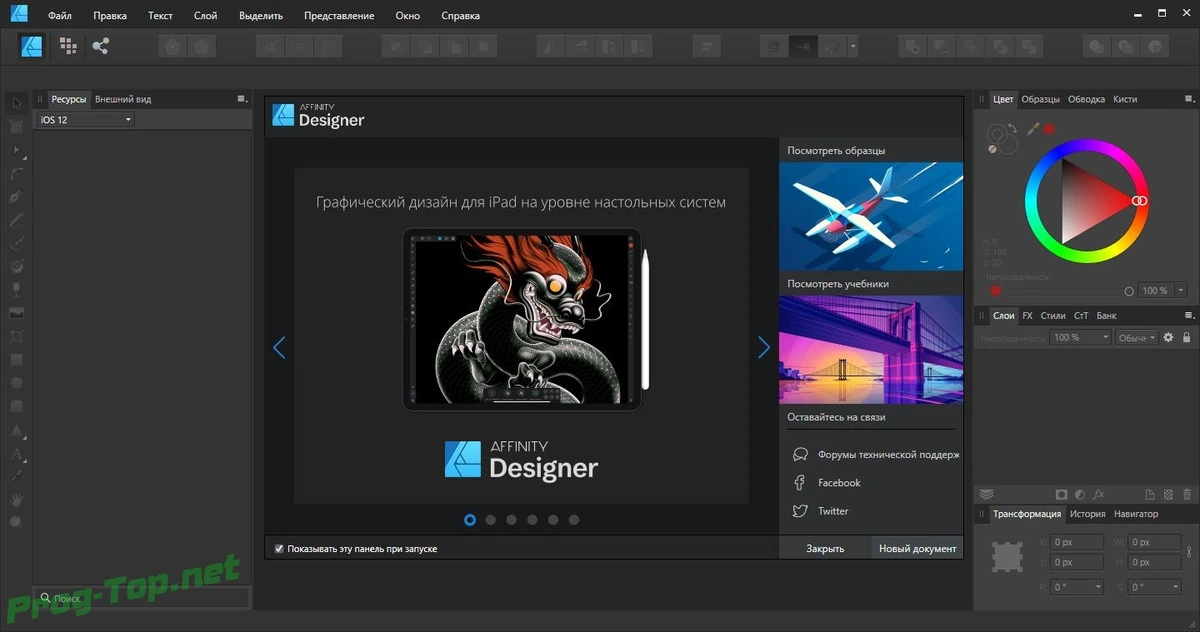Switch to the Designer persona icon
The height and width of the screenshot is (632, 1200).
tap(32, 45)
